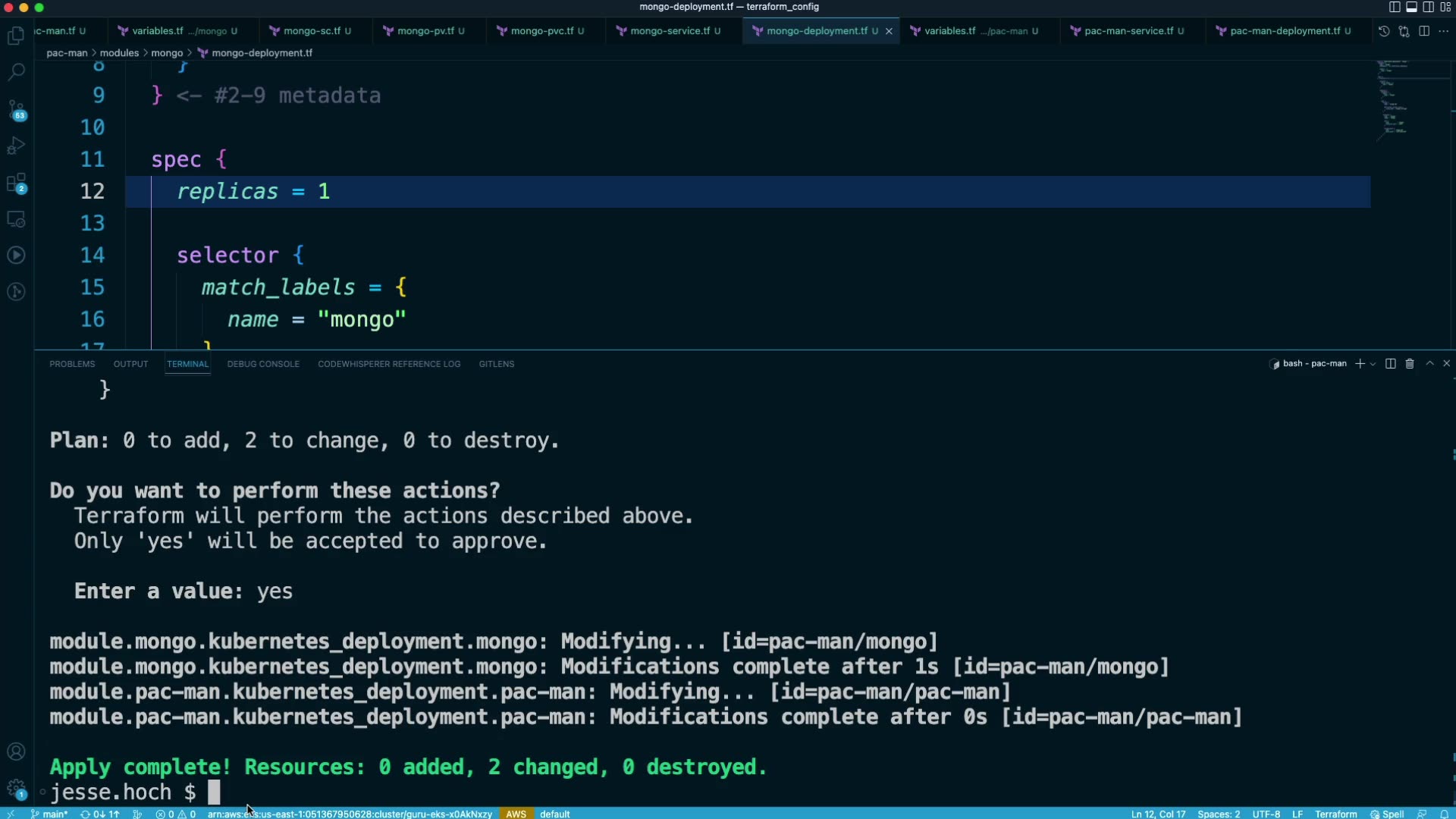Screen dimensions: 1456x819
Task: Open the Source Control view with 53 badge
Action: point(17,109)
